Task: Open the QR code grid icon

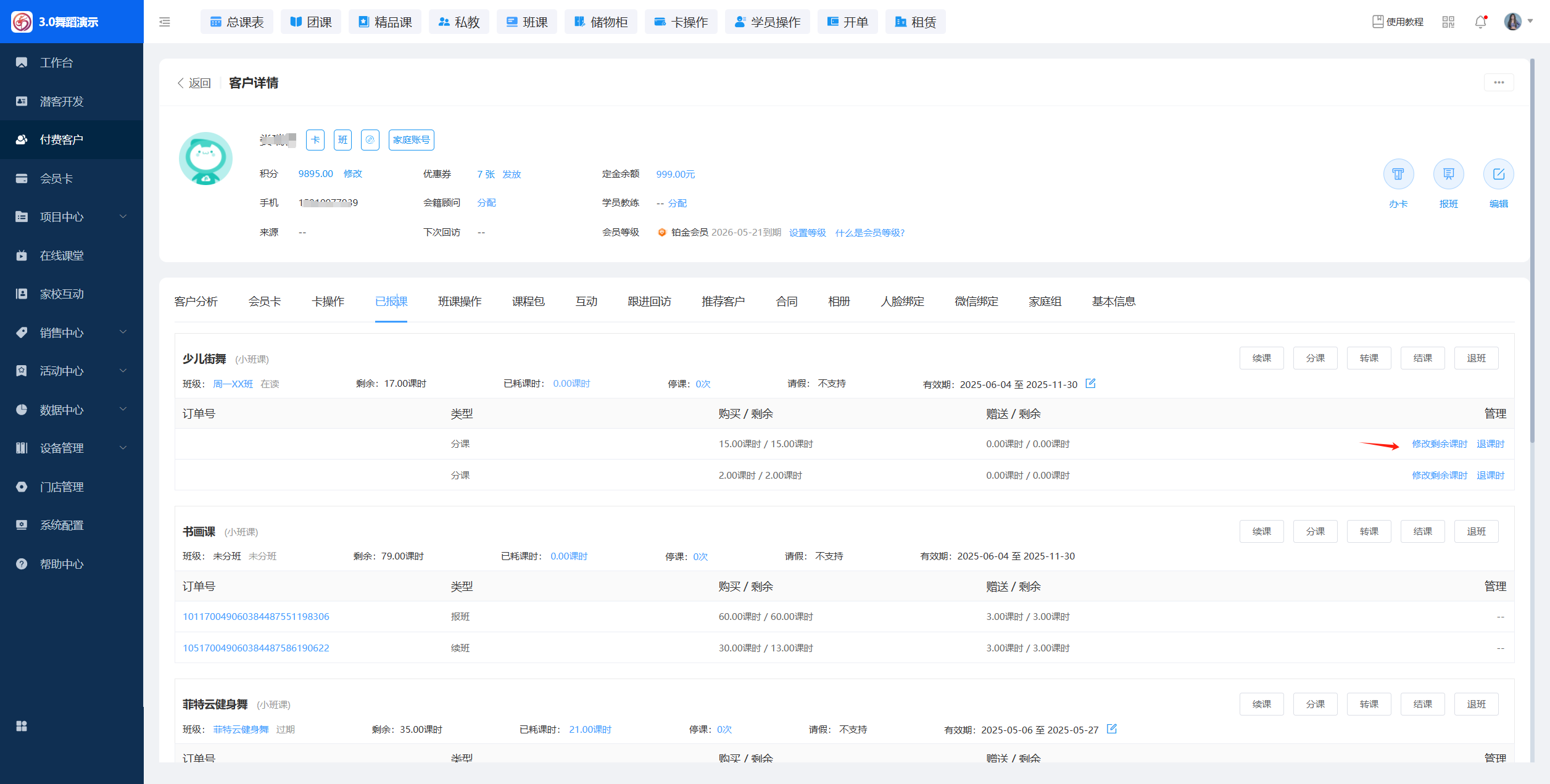Action: (x=1448, y=22)
